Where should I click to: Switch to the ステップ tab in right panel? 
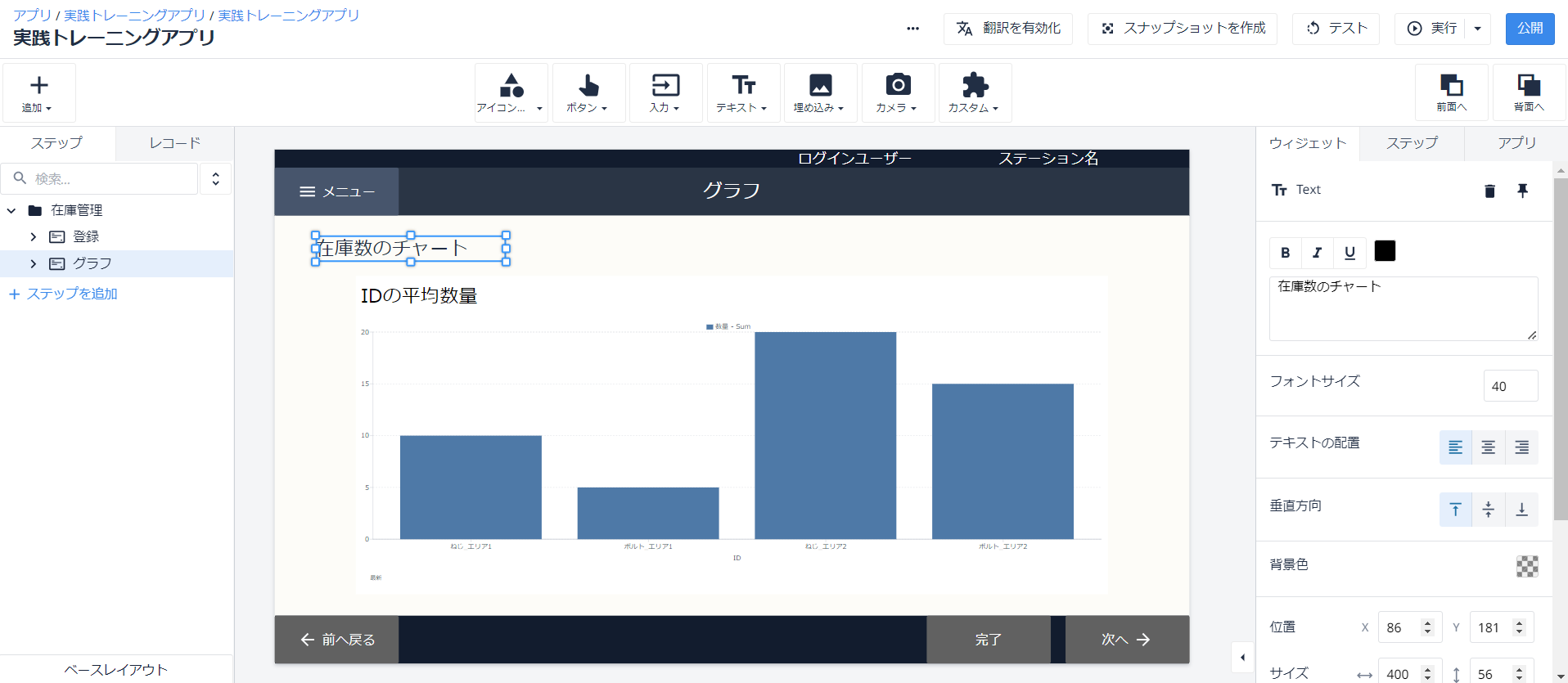[x=1412, y=143]
